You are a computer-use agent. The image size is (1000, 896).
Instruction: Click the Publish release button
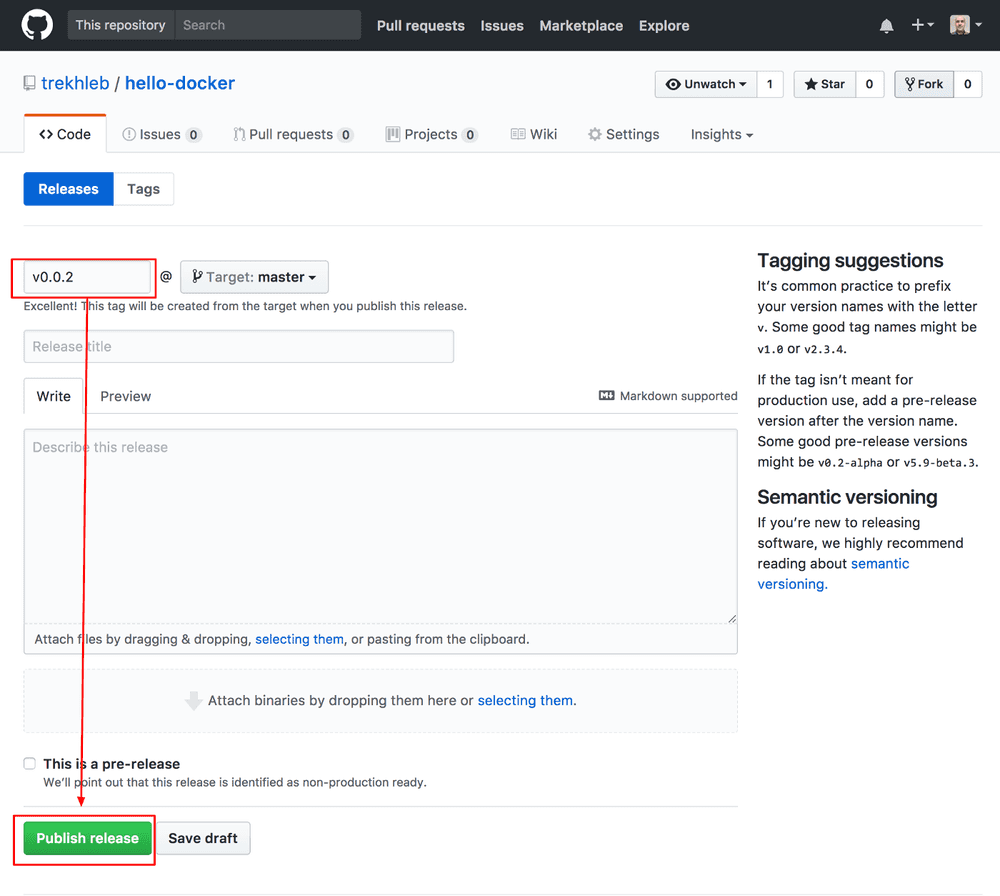pos(87,838)
